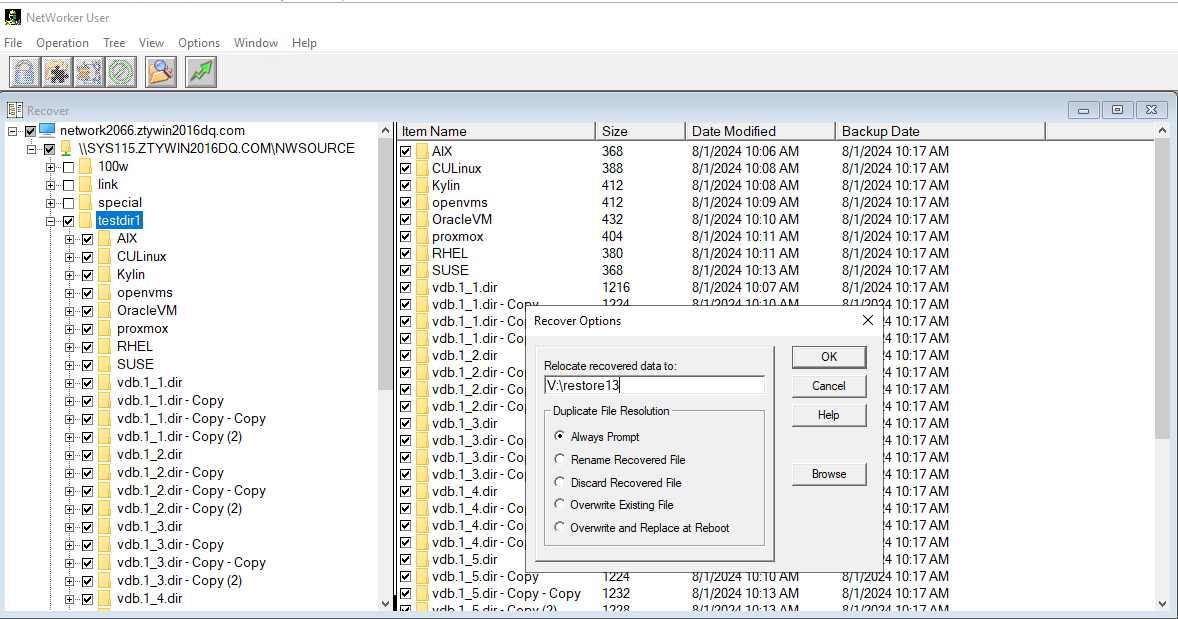Click the Kylin folder icon in tree
The height and width of the screenshot is (619, 1178).
click(104, 275)
